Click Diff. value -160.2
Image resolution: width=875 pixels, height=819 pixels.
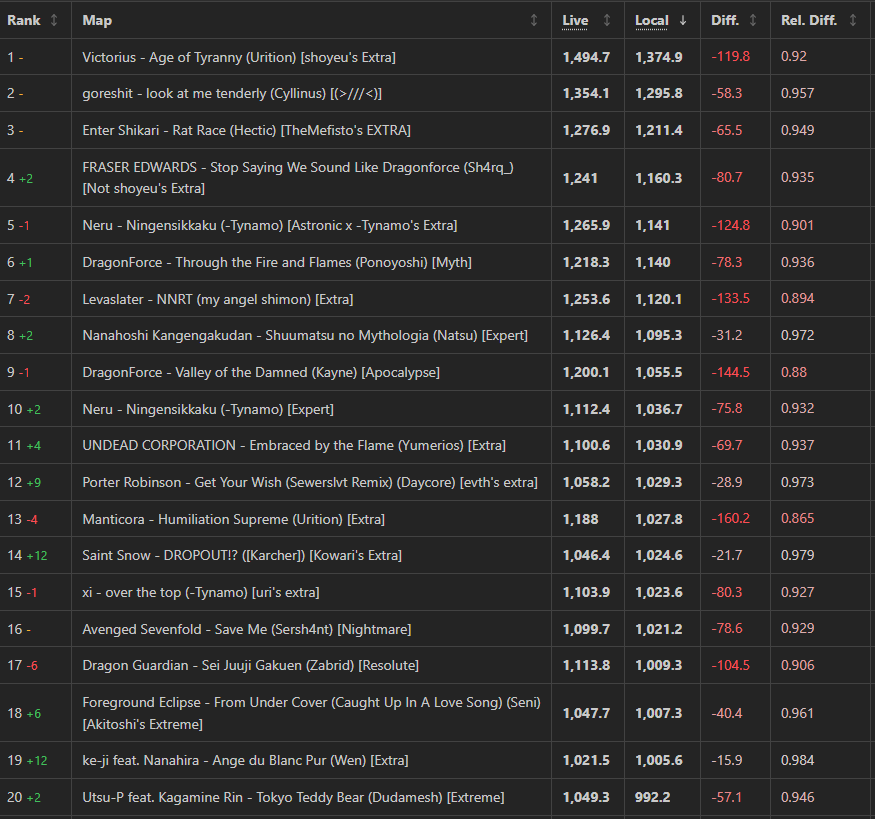[x=730, y=518]
